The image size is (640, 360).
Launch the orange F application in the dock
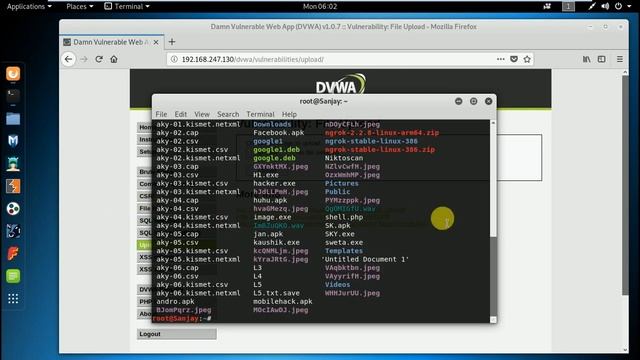click(13, 253)
